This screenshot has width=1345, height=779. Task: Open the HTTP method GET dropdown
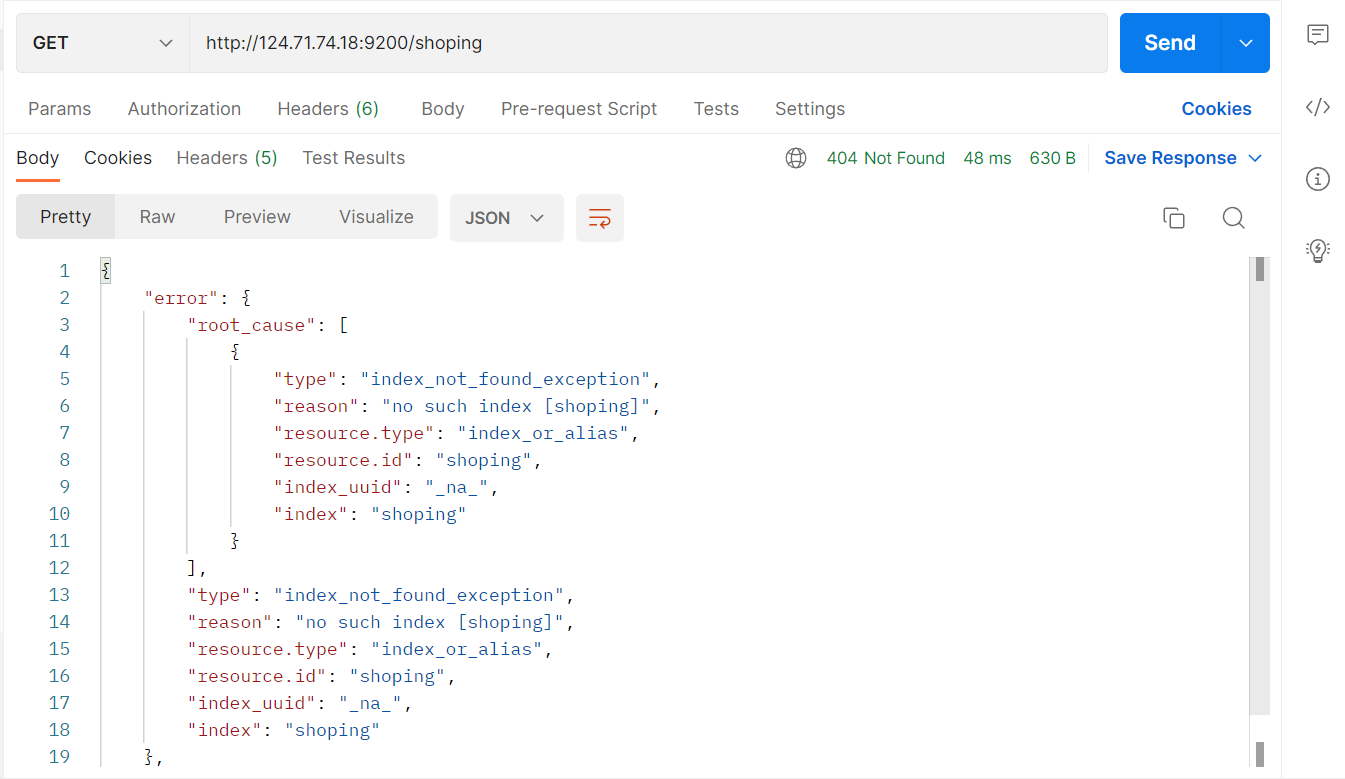(103, 43)
